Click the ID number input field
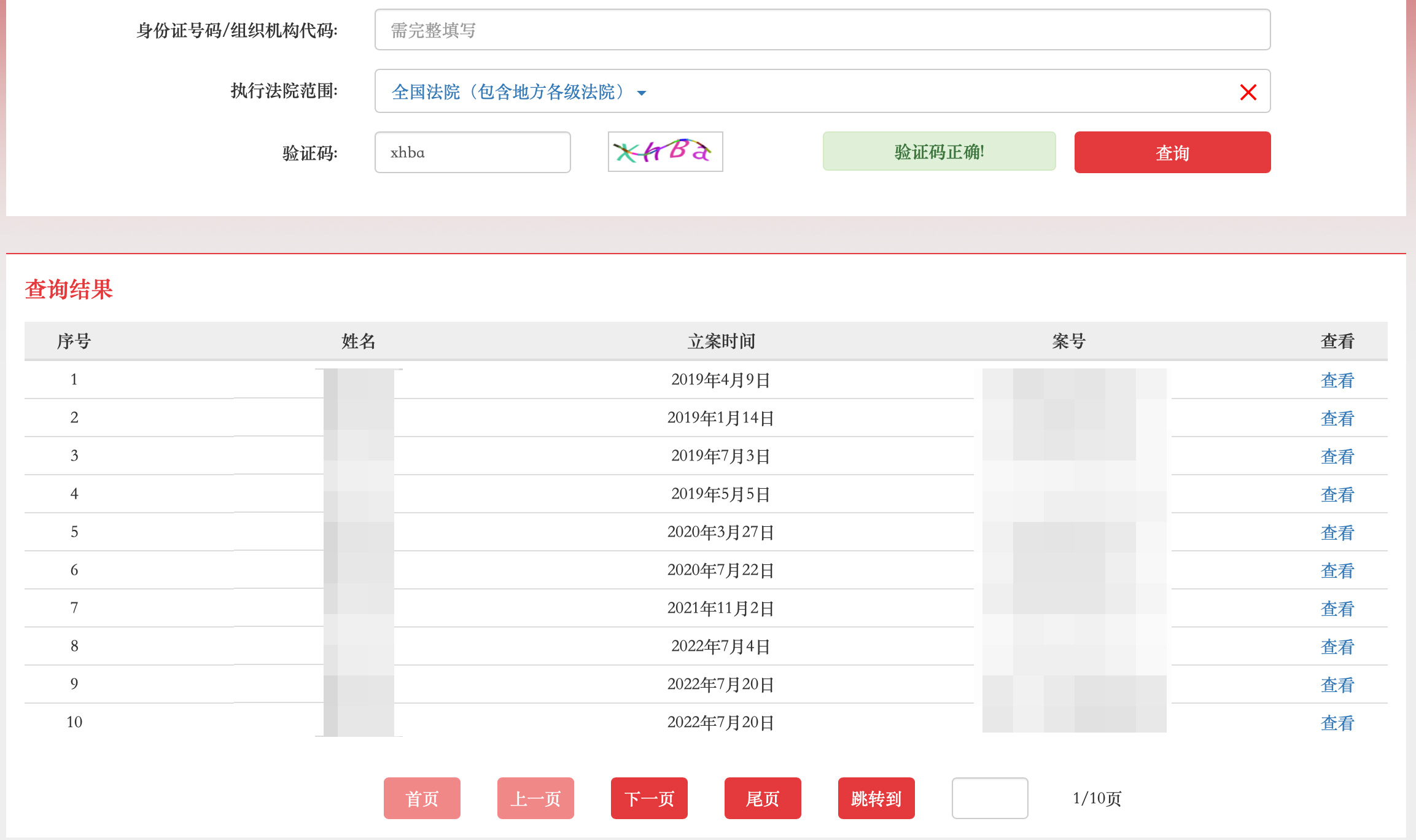 tap(822, 30)
